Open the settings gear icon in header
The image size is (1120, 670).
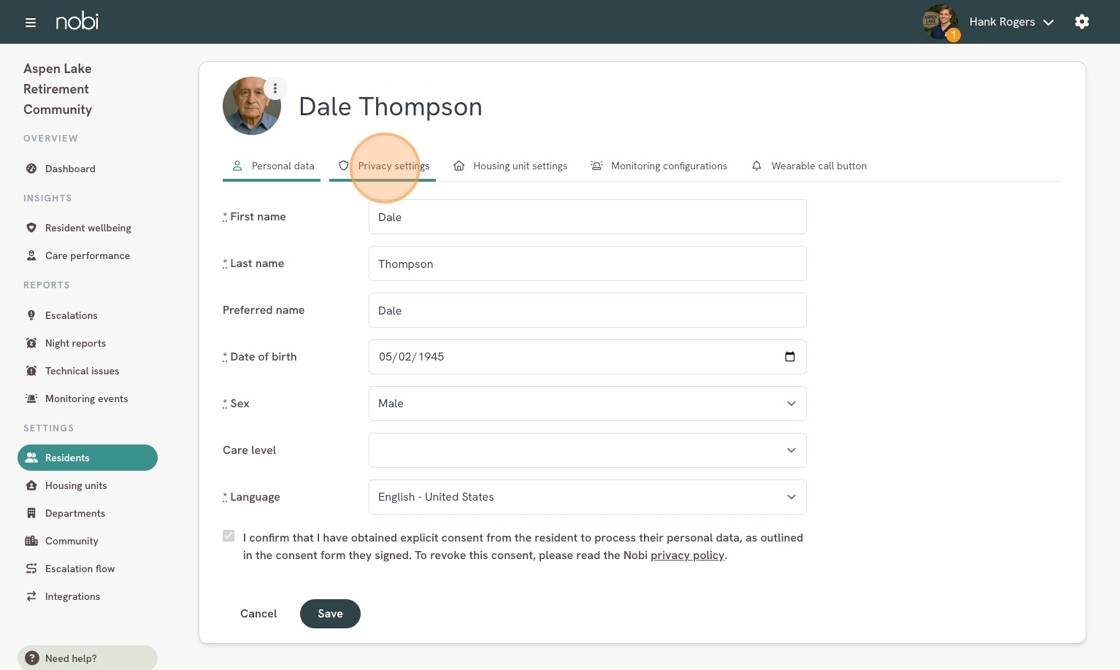pyautogui.click(x=1081, y=21)
